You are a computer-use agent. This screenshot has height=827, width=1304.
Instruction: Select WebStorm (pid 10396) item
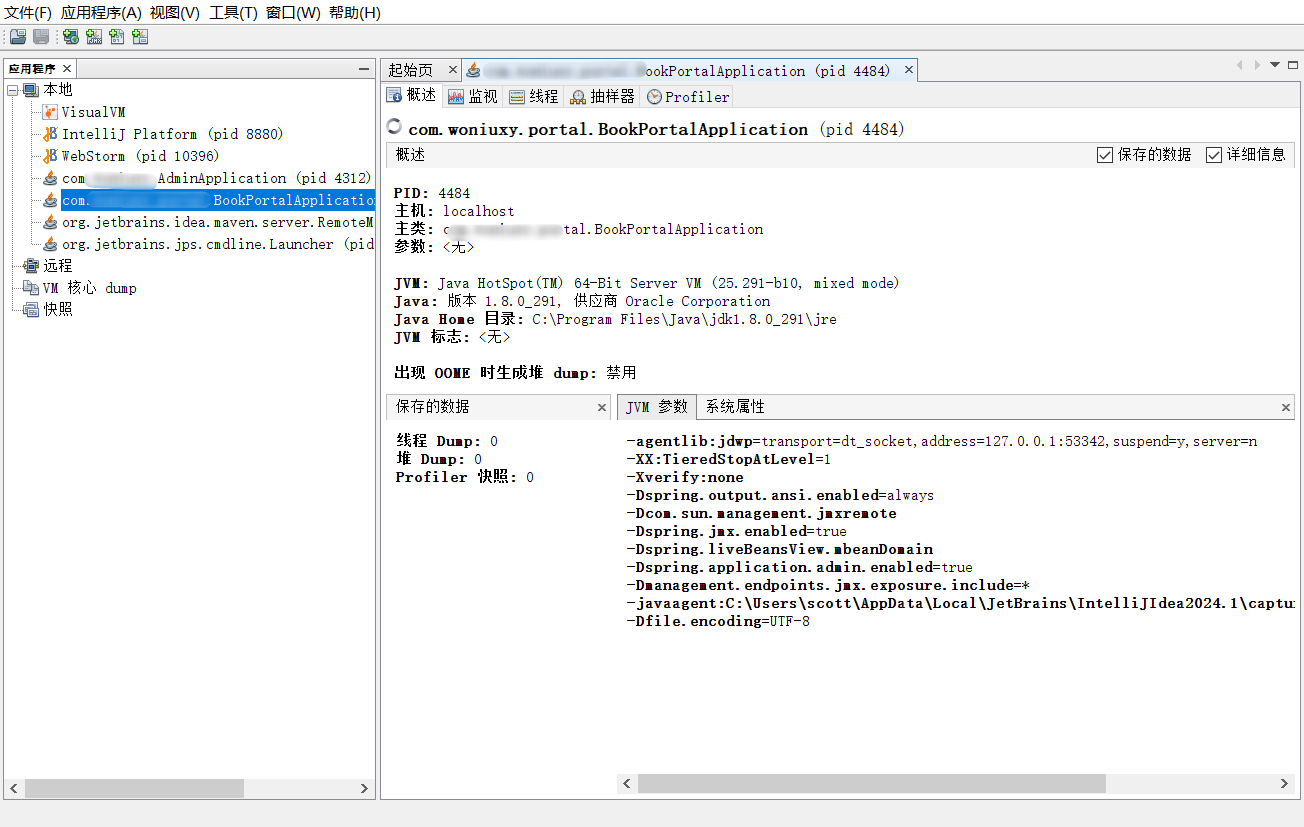point(140,156)
